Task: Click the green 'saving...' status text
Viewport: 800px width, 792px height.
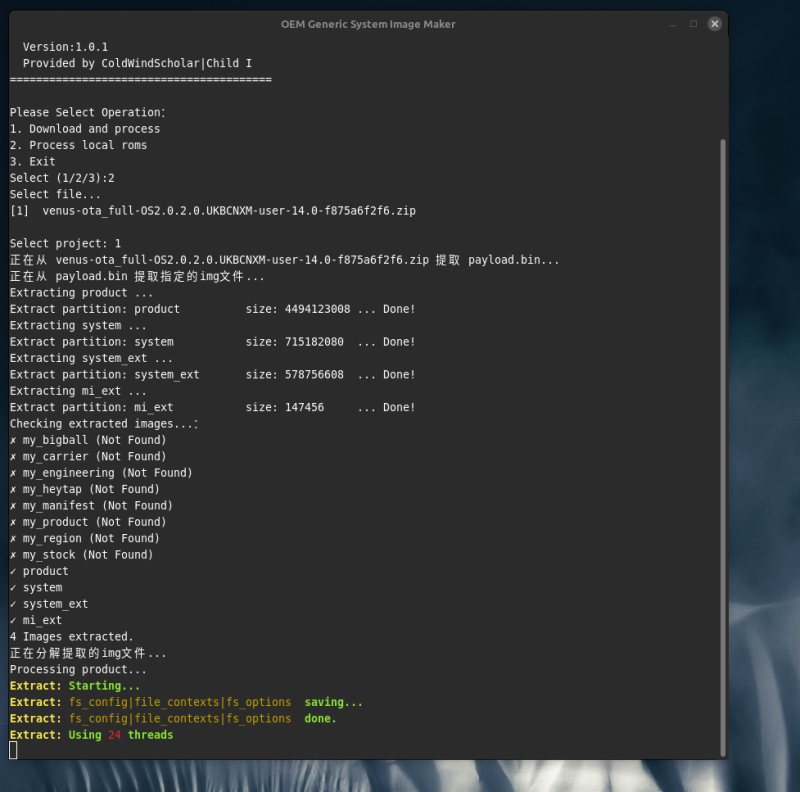Action: [333, 702]
